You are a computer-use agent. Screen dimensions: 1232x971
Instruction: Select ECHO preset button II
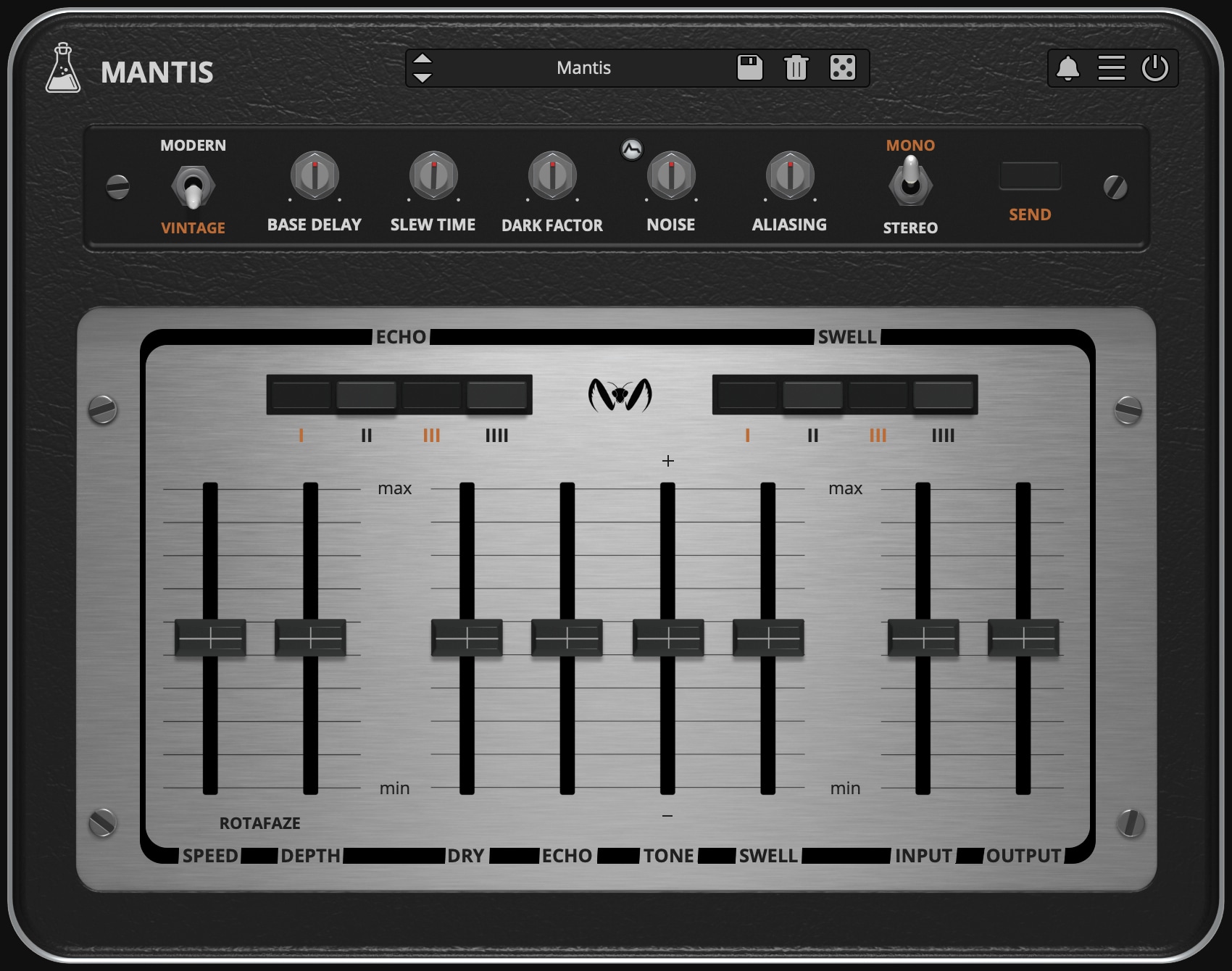pyautogui.click(x=366, y=395)
